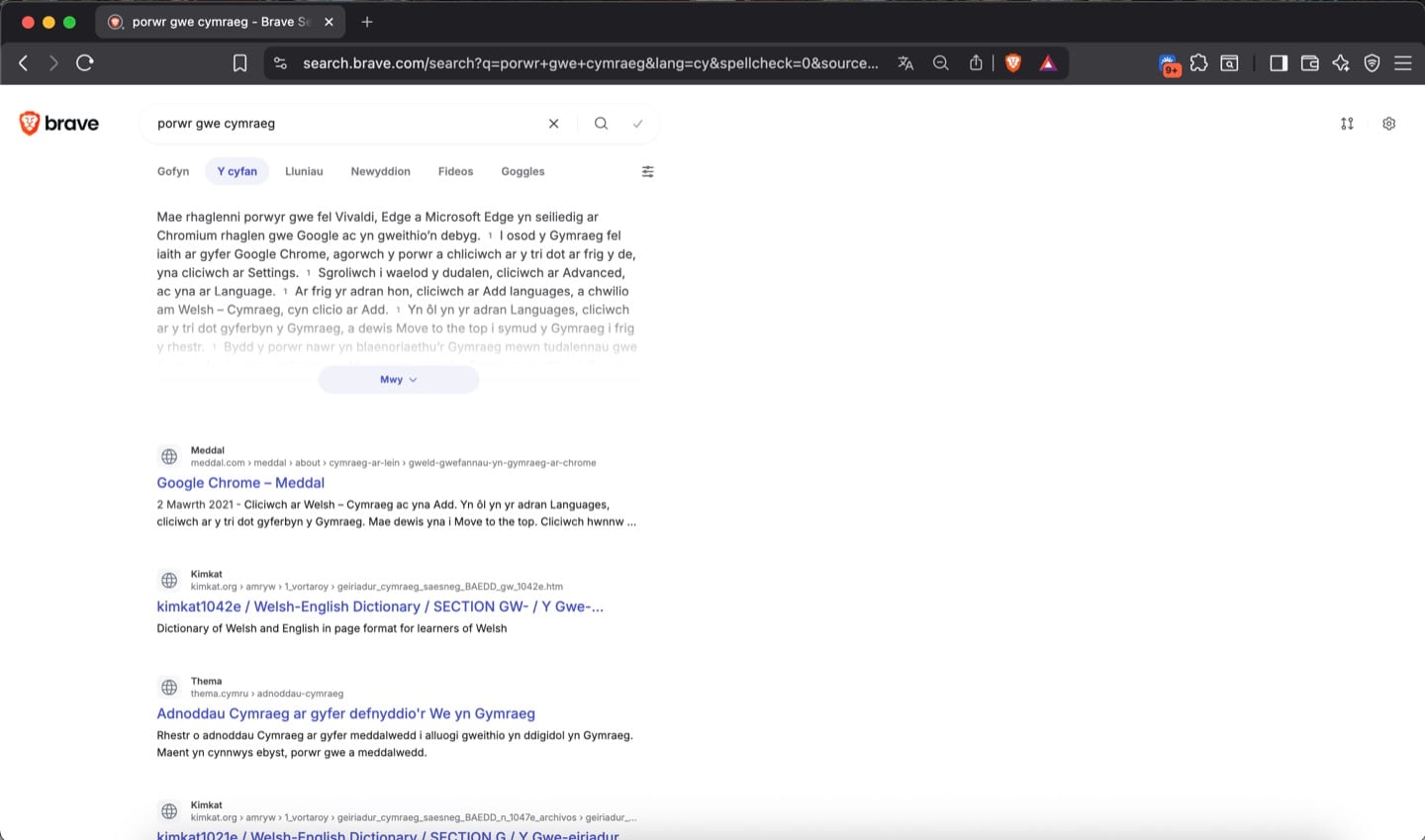Toggle the sidebar panel icon
Screen dimensions: 1425x840
pyautogui.click(x=1279, y=63)
